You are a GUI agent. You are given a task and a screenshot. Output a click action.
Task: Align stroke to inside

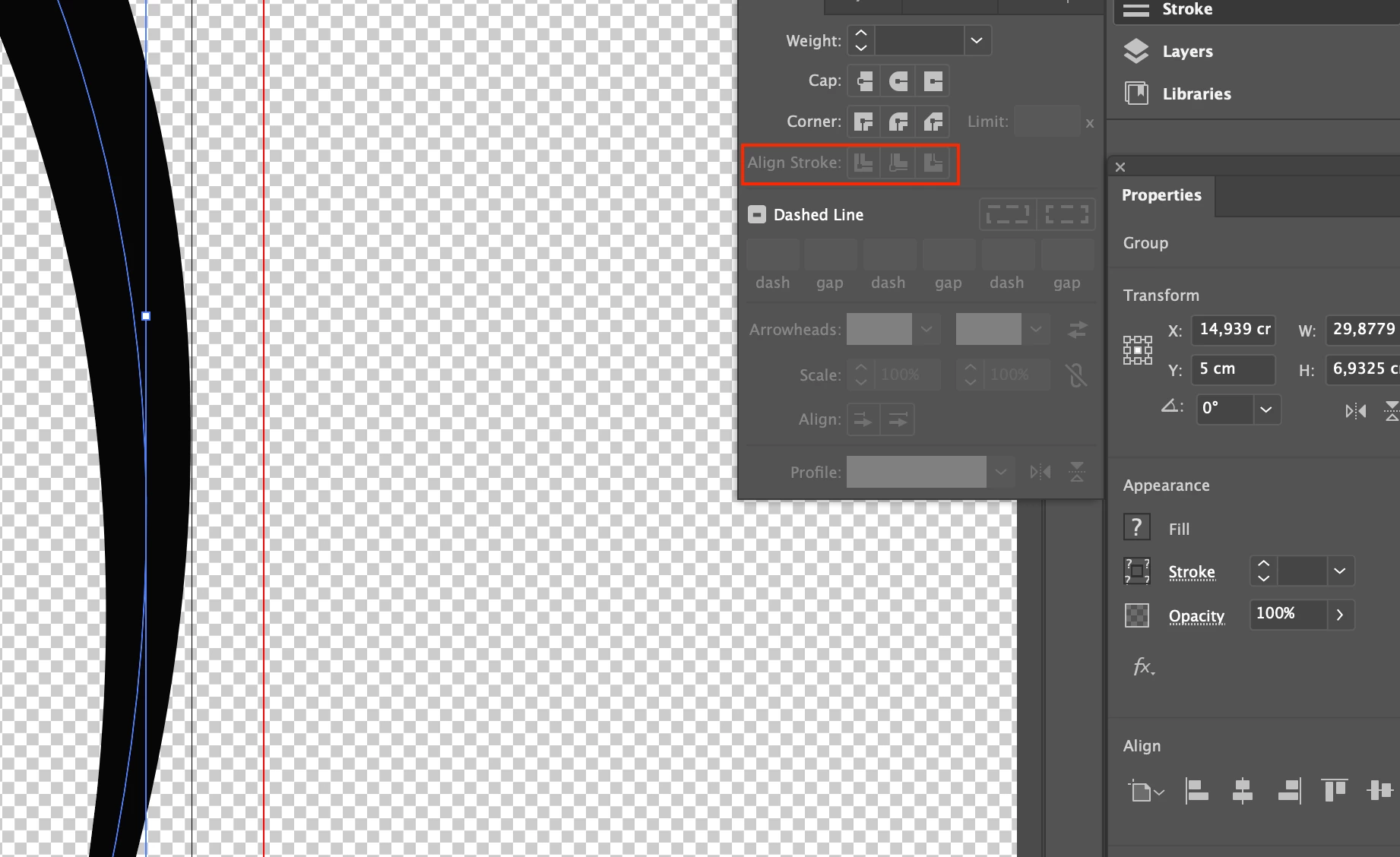(x=898, y=163)
